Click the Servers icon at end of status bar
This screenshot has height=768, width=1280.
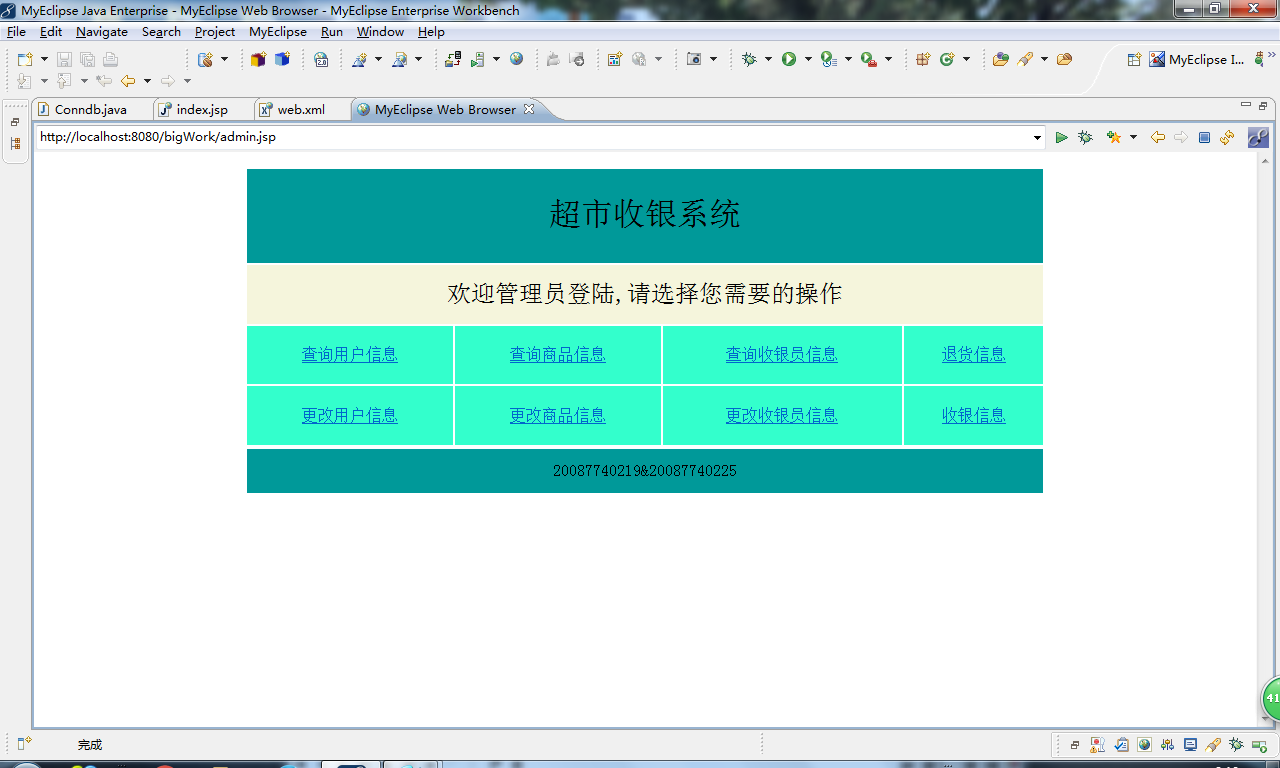tap(1259, 744)
